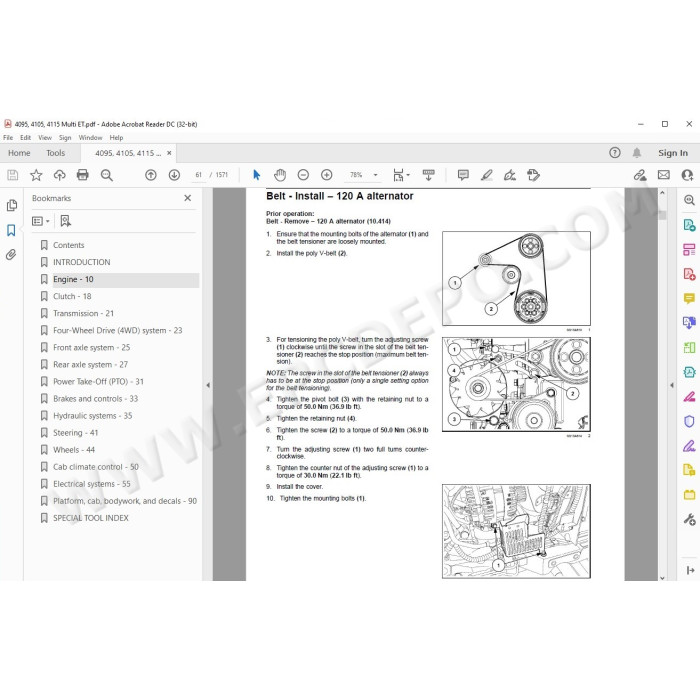Open the sign document pen tool
Image resolution: width=700 pixels, height=700 pixels.
510,175
